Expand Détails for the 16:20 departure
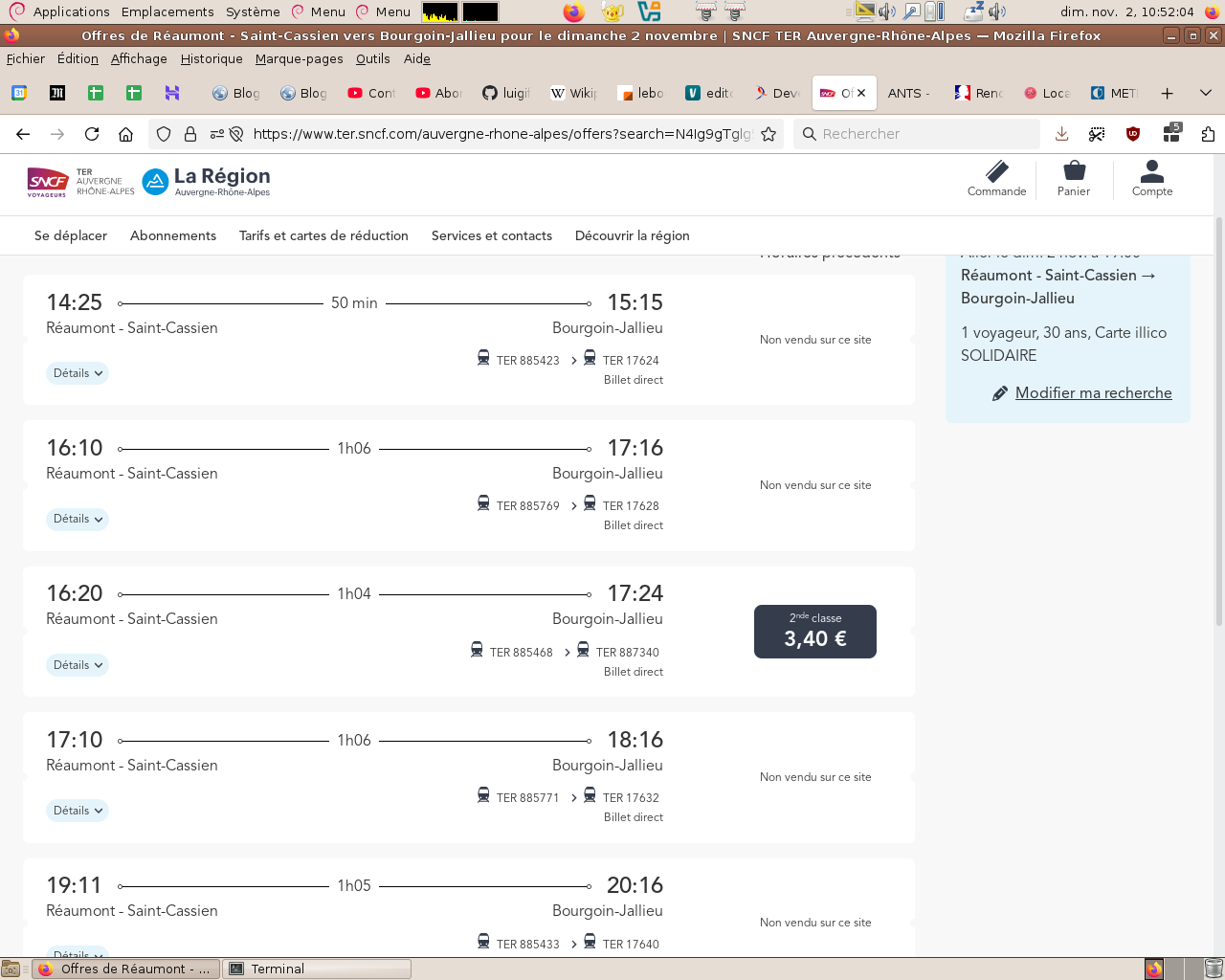This screenshot has height=980, width=1225. (x=78, y=665)
